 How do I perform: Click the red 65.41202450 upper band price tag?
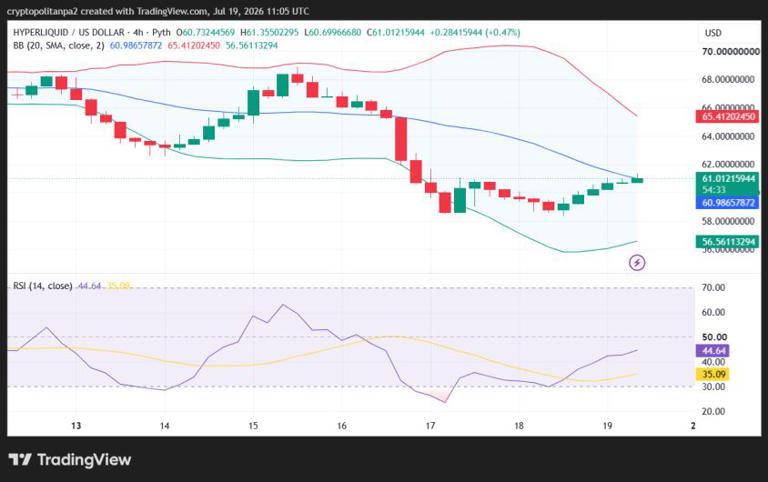point(727,117)
